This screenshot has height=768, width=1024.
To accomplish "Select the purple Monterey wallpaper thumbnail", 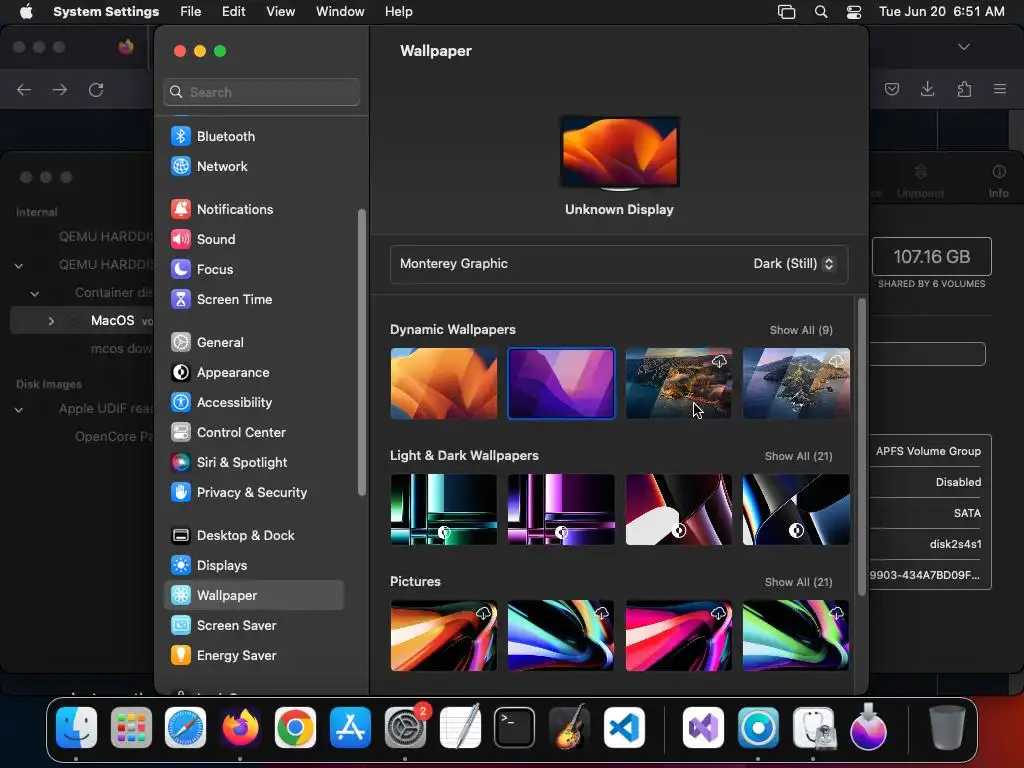I will pos(561,383).
